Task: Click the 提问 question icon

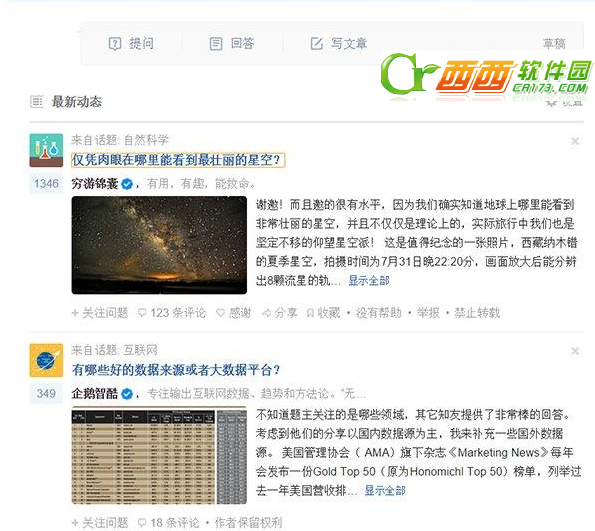Action: pyautogui.click(x=115, y=44)
